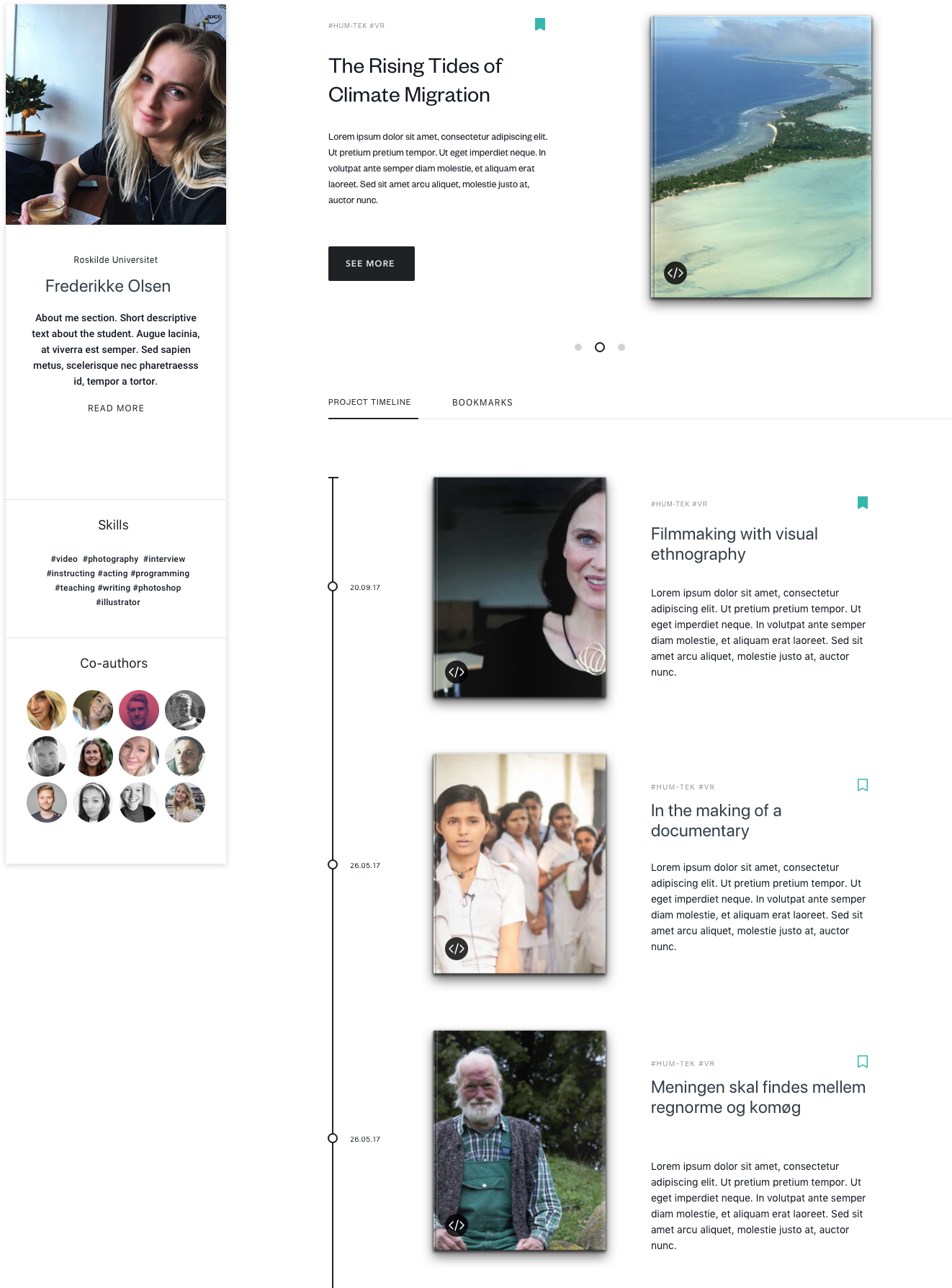Open fourth grayscale co-author avatar in top row
Viewport: 952px width, 1288px height.
point(185,710)
